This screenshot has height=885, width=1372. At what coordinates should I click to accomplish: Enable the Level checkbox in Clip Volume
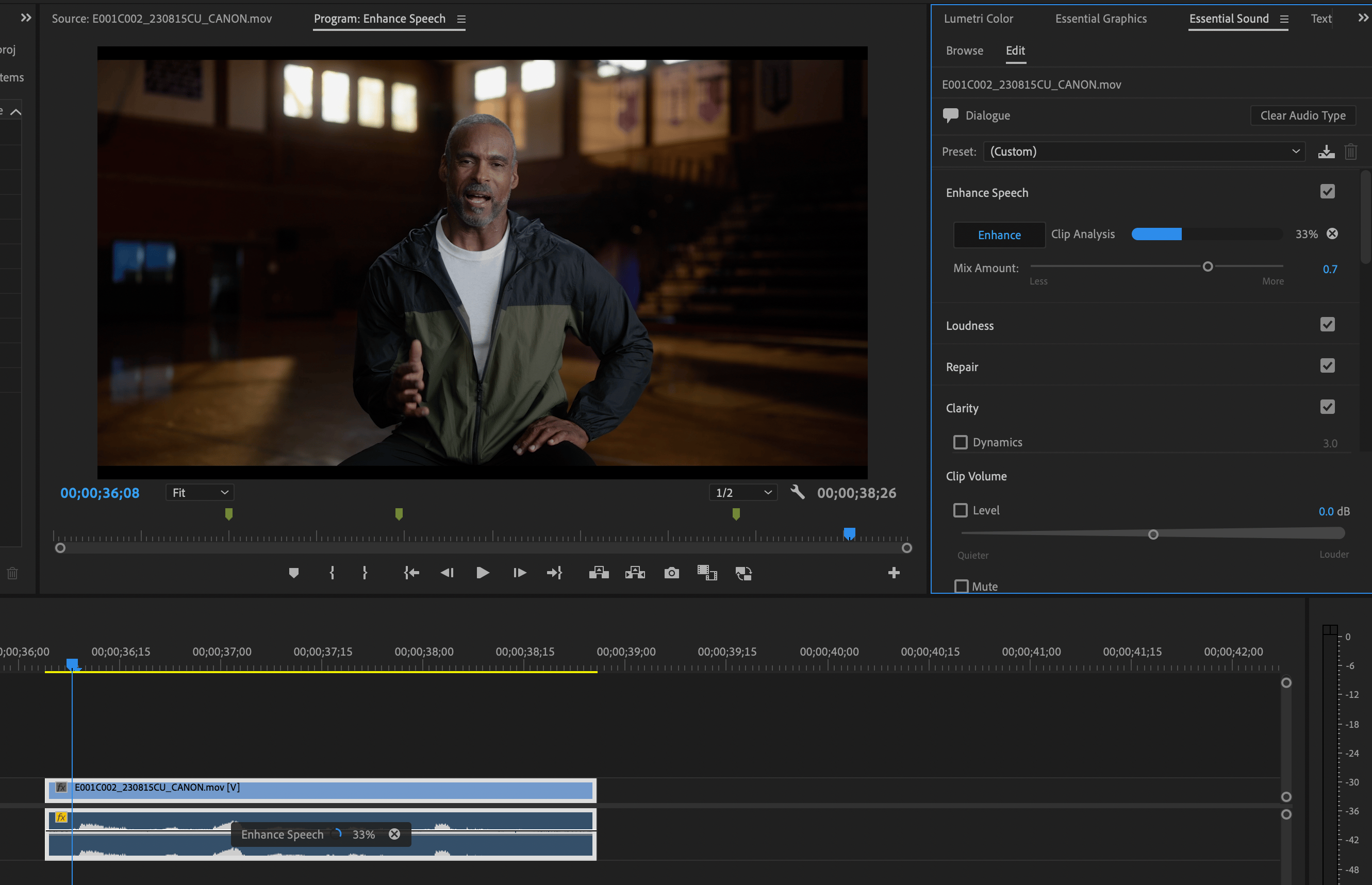[960, 510]
